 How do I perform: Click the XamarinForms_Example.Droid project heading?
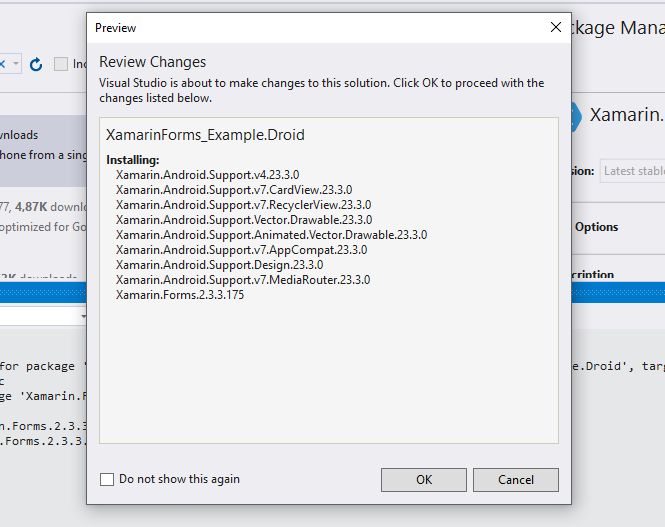[205, 135]
